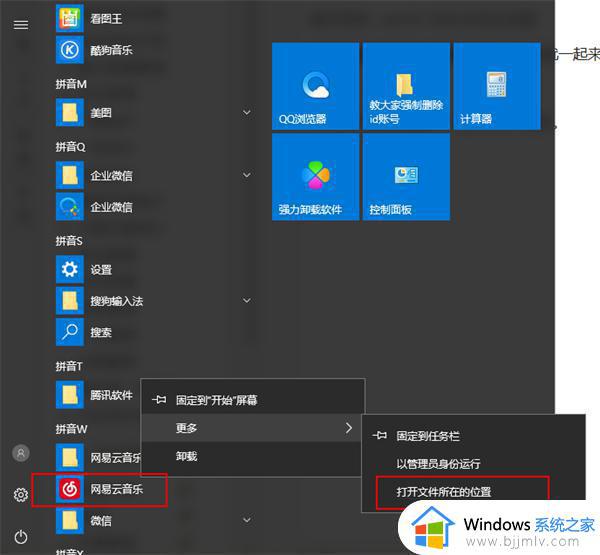Viewport: 600px width, 555px height.
Task: Open the 微信 folder icon
Action: coord(70,520)
